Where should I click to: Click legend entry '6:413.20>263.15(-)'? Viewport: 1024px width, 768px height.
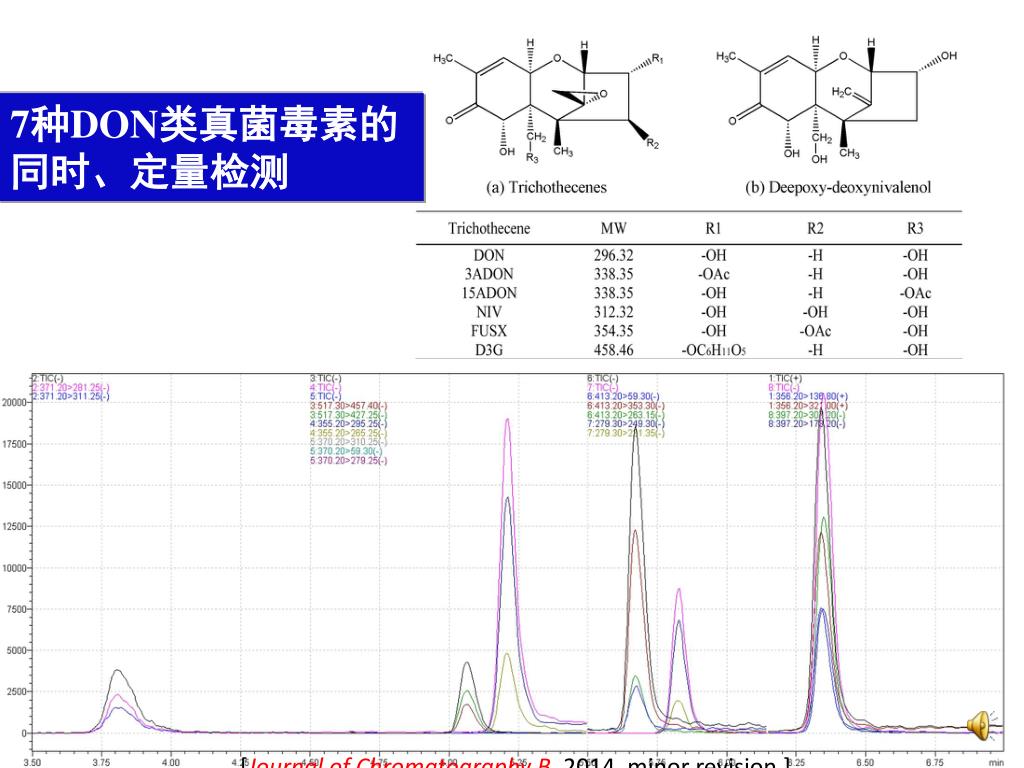coord(626,415)
